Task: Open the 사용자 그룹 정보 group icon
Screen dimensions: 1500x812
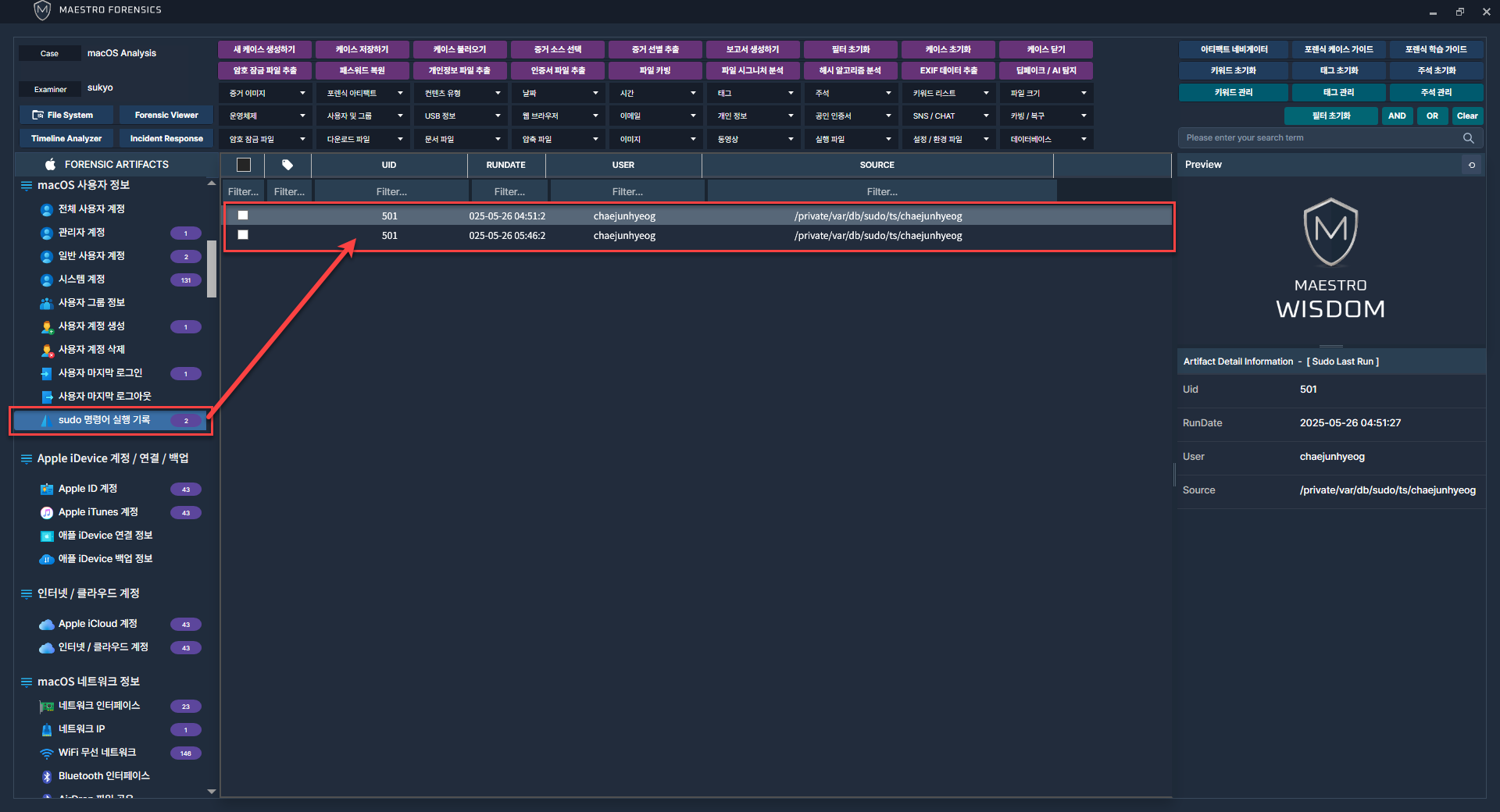Action: tap(46, 303)
